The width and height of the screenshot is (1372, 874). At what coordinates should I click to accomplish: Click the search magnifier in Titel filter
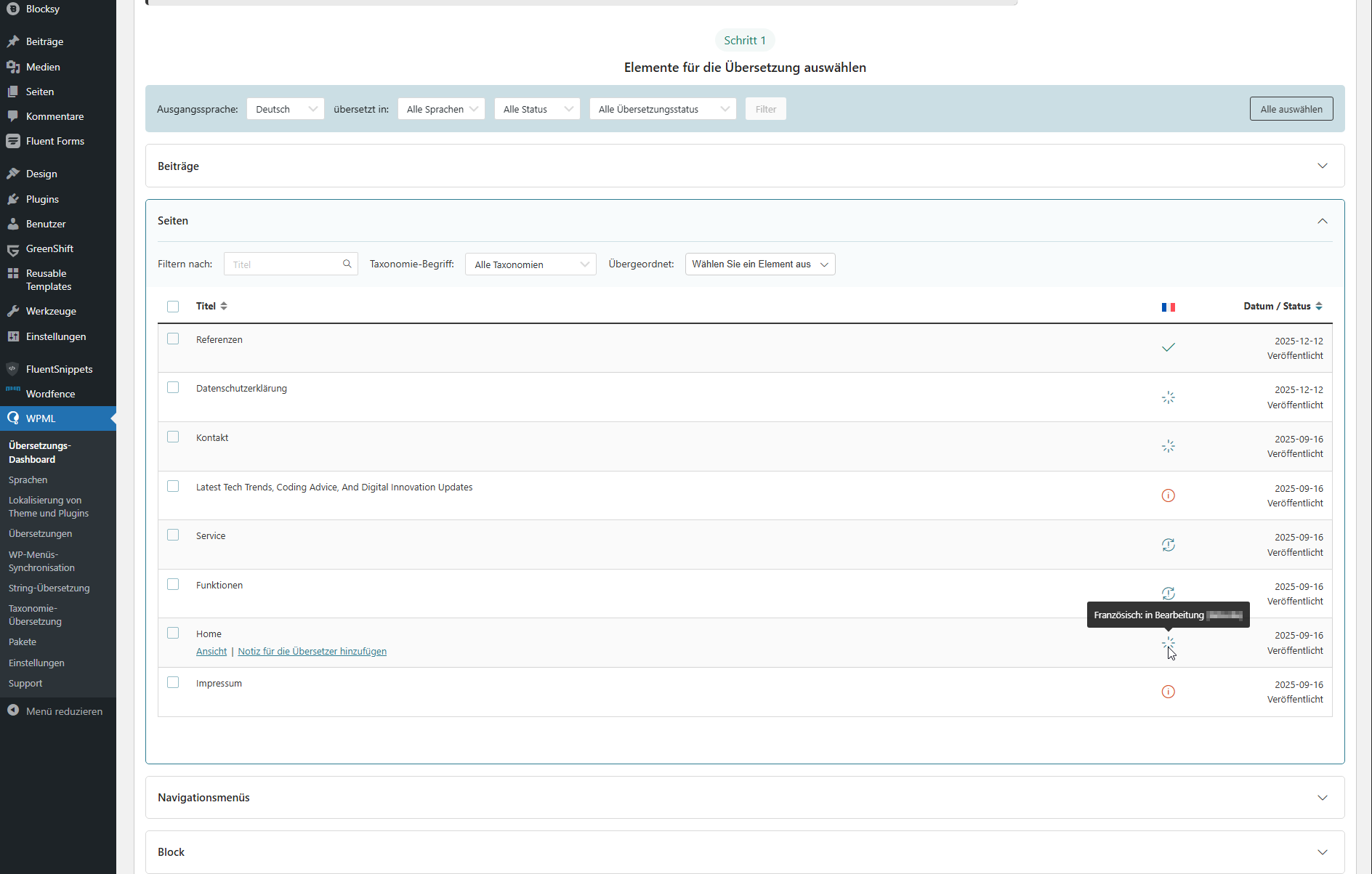point(347,264)
